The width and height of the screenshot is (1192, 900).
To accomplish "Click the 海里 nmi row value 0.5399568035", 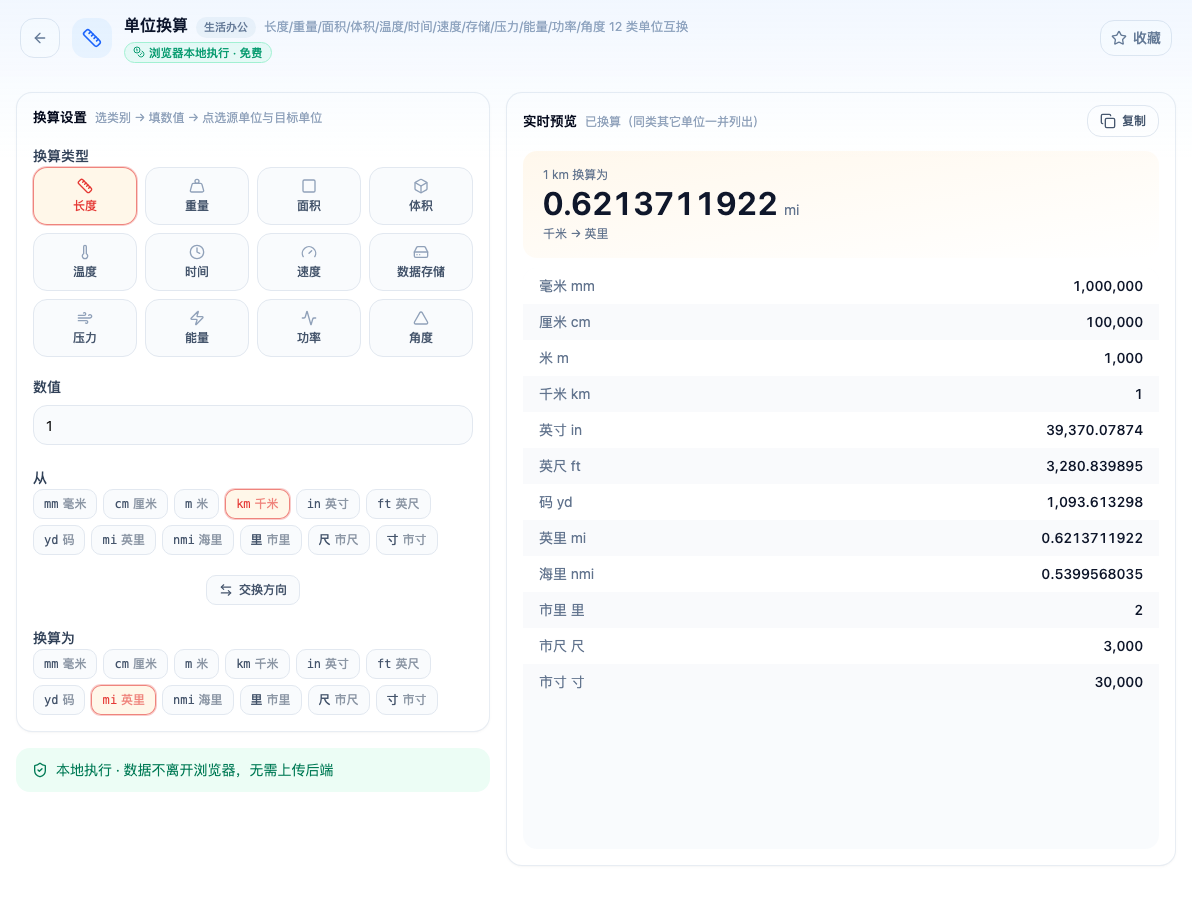I will tap(1092, 574).
